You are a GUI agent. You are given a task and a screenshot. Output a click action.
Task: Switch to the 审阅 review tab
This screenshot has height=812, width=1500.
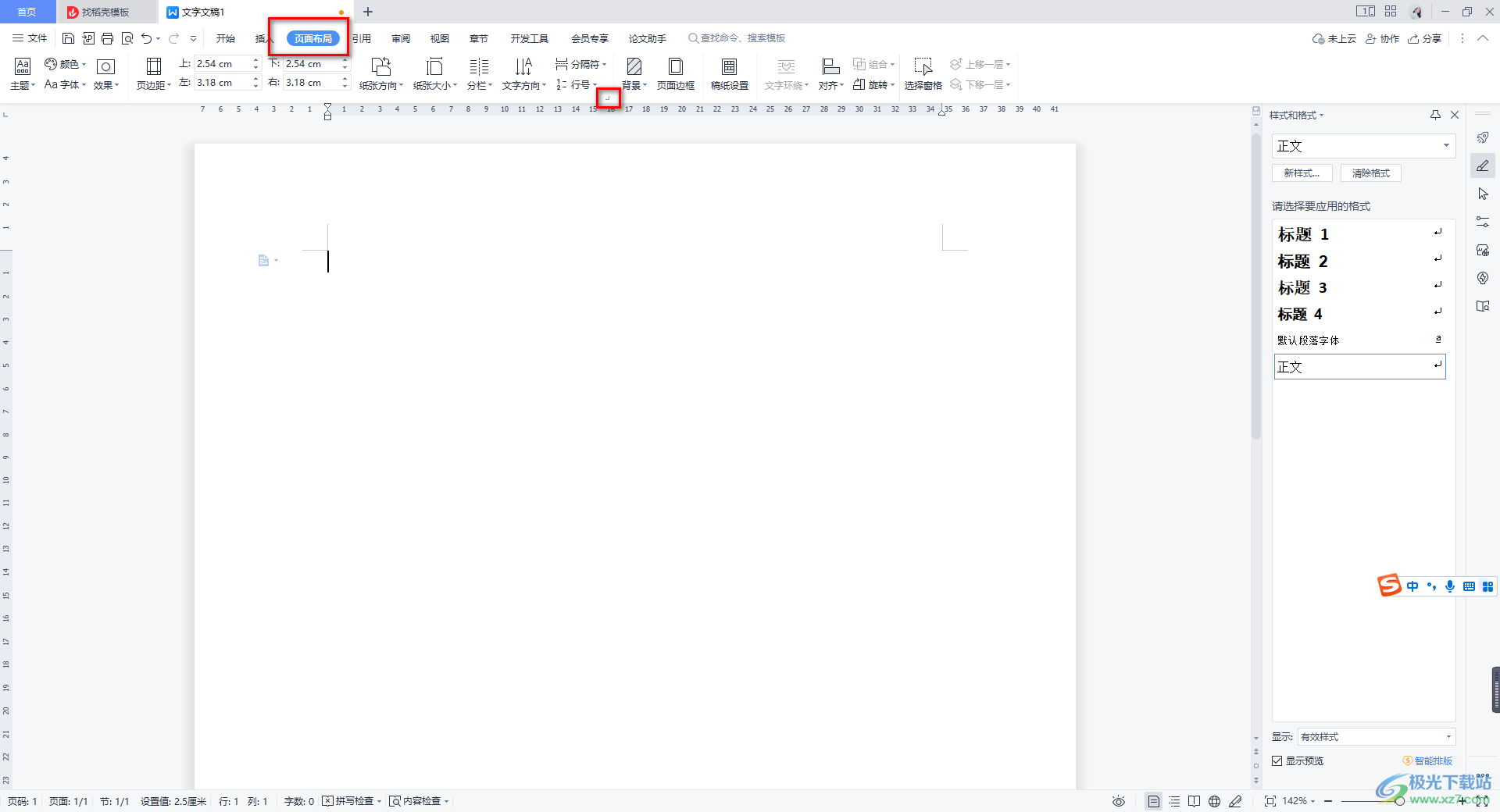[401, 38]
